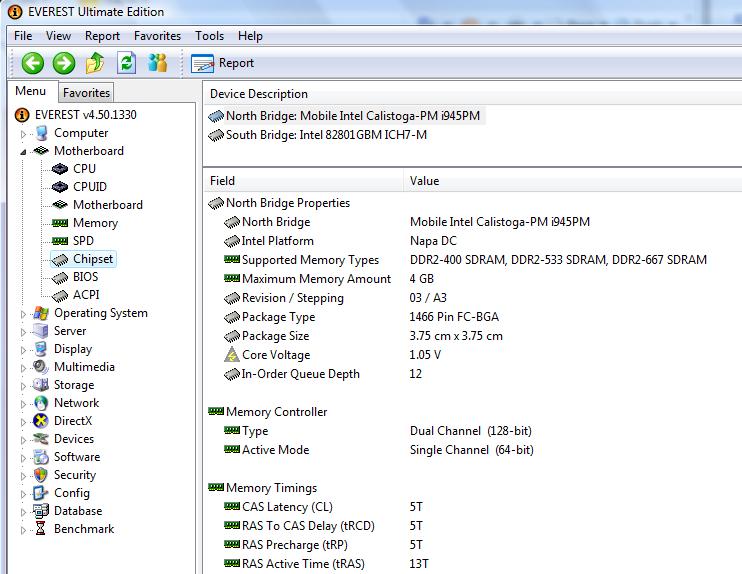
Task: Open the Report menu
Action: click(102, 36)
